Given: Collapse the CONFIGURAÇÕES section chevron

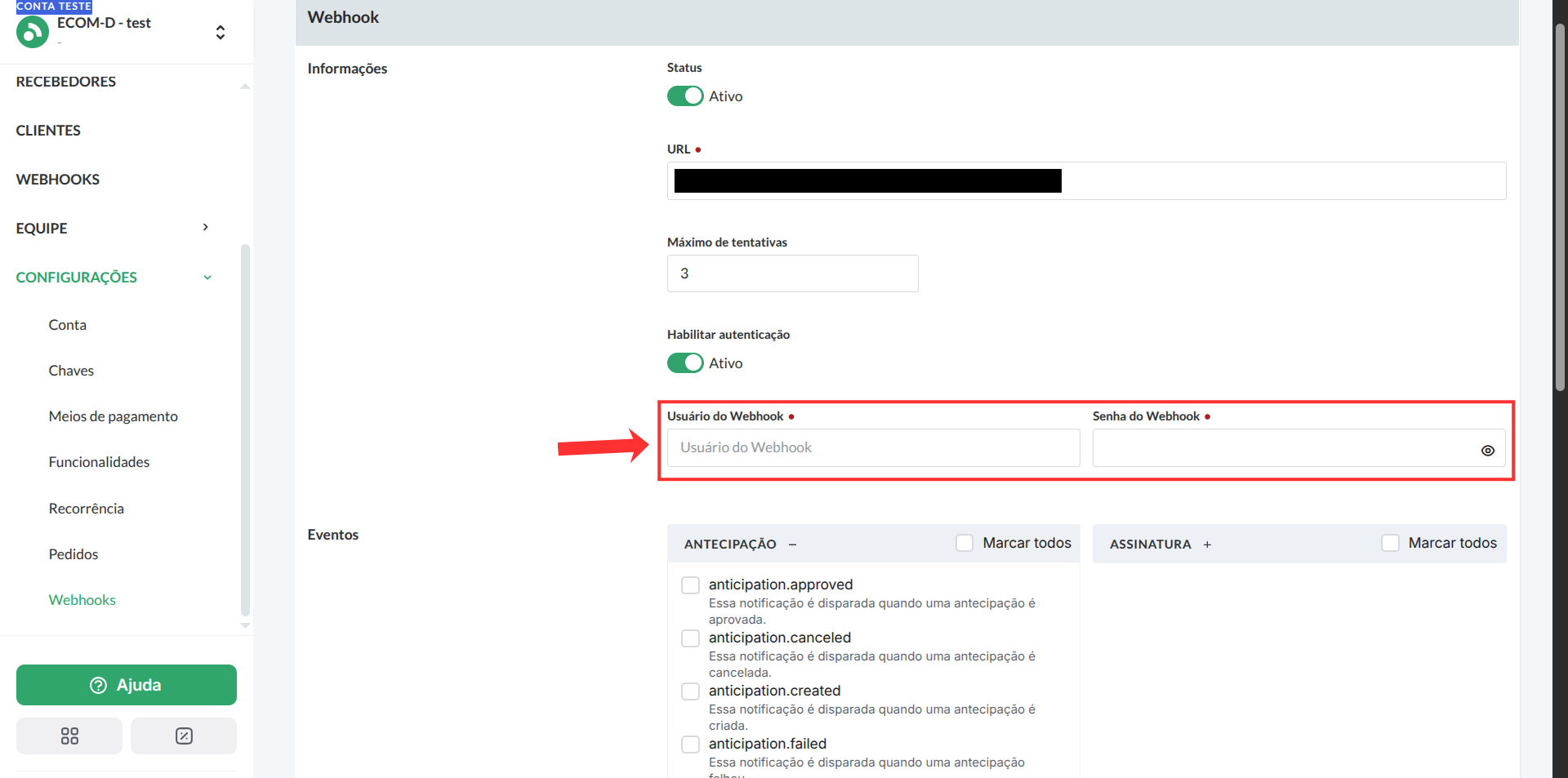Looking at the screenshot, I should (207, 278).
